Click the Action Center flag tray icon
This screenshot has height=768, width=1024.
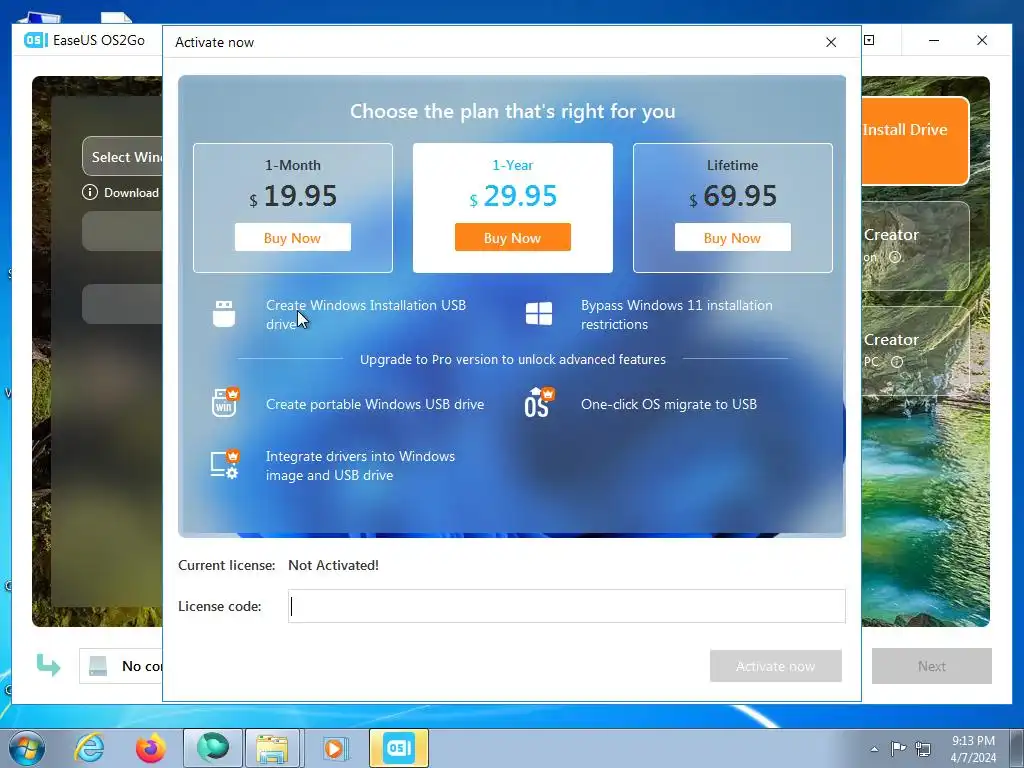coord(899,748)
